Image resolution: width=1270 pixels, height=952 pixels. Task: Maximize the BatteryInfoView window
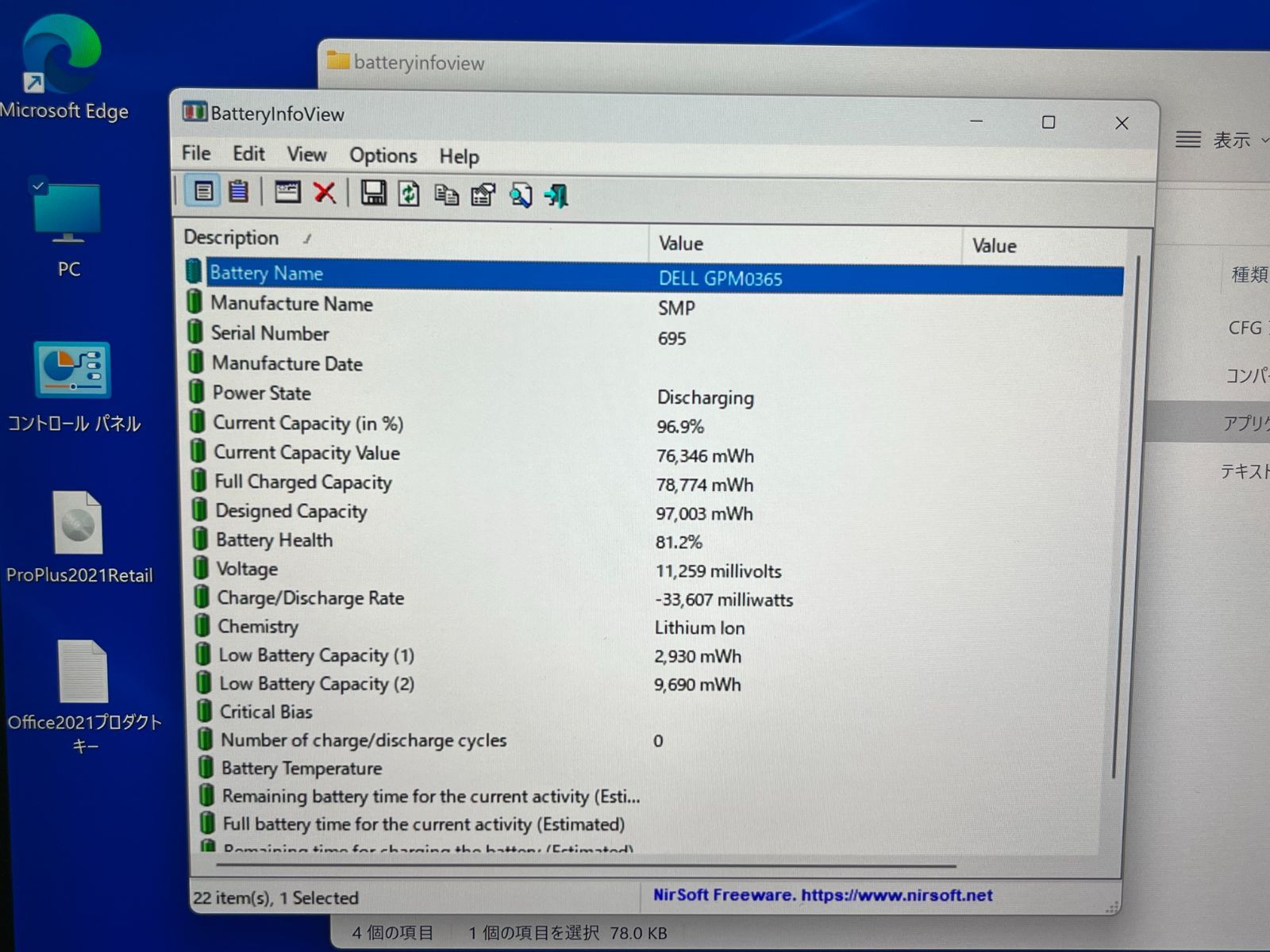(x=1049, y=121)
